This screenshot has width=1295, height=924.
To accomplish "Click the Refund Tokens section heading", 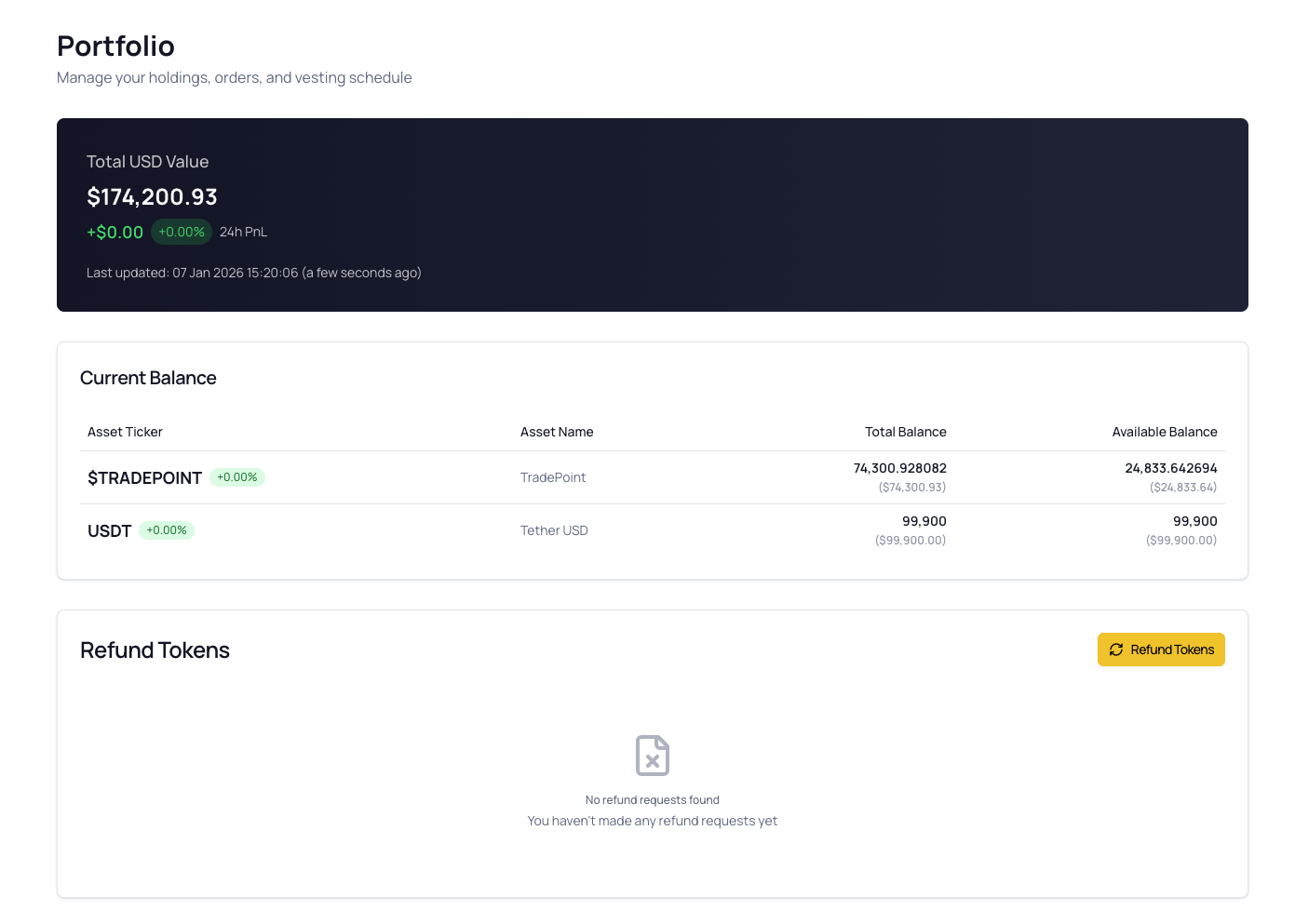I will pyautogui.click(x=155, y=649).
